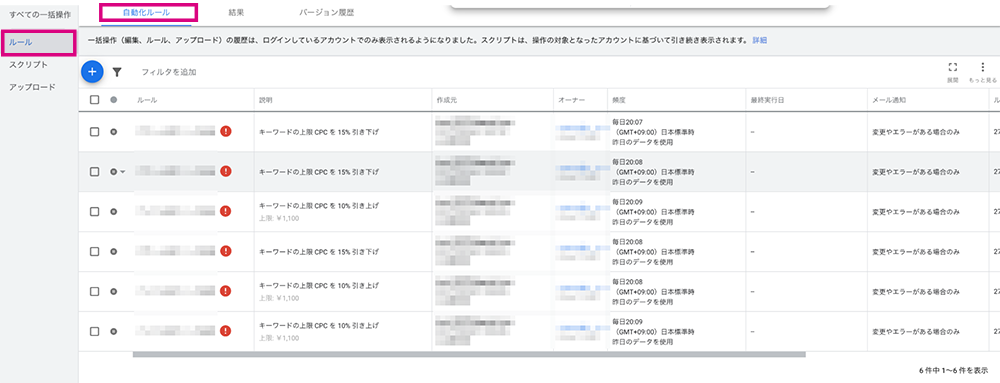The width and height of the screenshot is (1000, 383).
Task: Open the filter funnel icon
Action: (117, 73)
